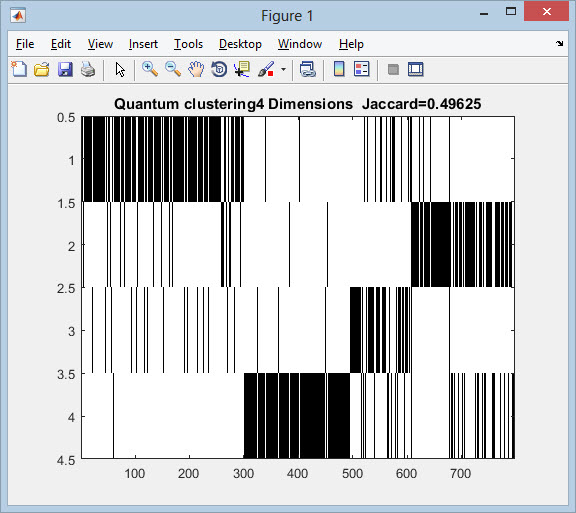Open the Tools menu
Viewport: 576px width, 513px height.
coord(188,44)
